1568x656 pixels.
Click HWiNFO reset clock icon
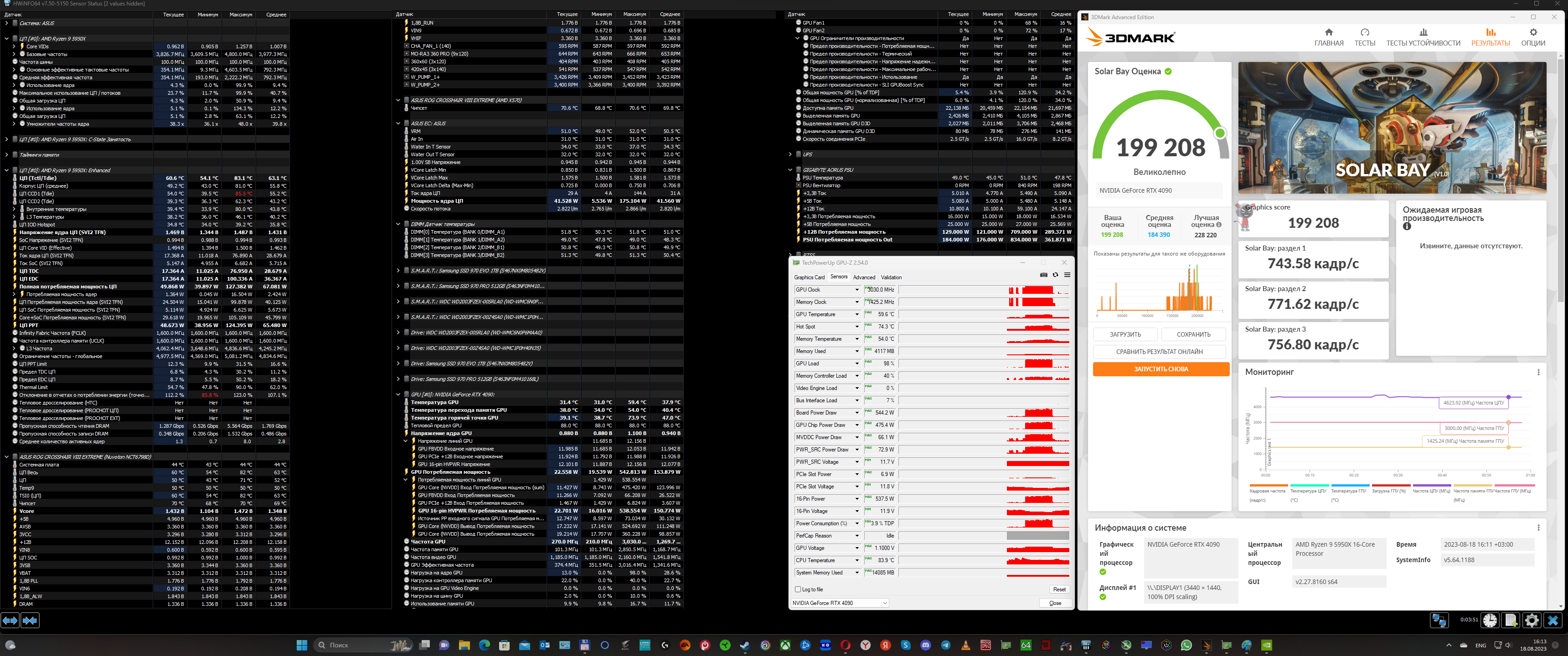point(1490,620)
